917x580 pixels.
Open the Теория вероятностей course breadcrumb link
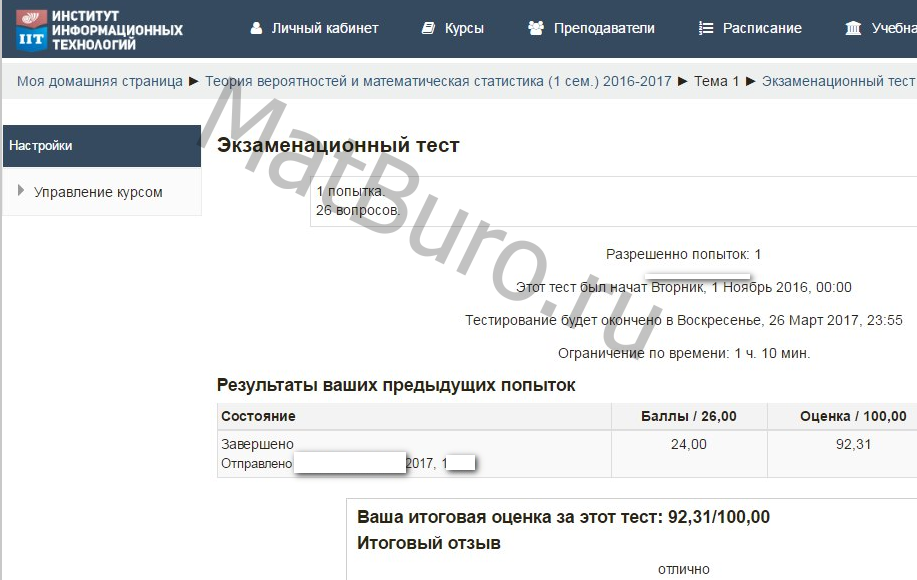coord(438,81)
